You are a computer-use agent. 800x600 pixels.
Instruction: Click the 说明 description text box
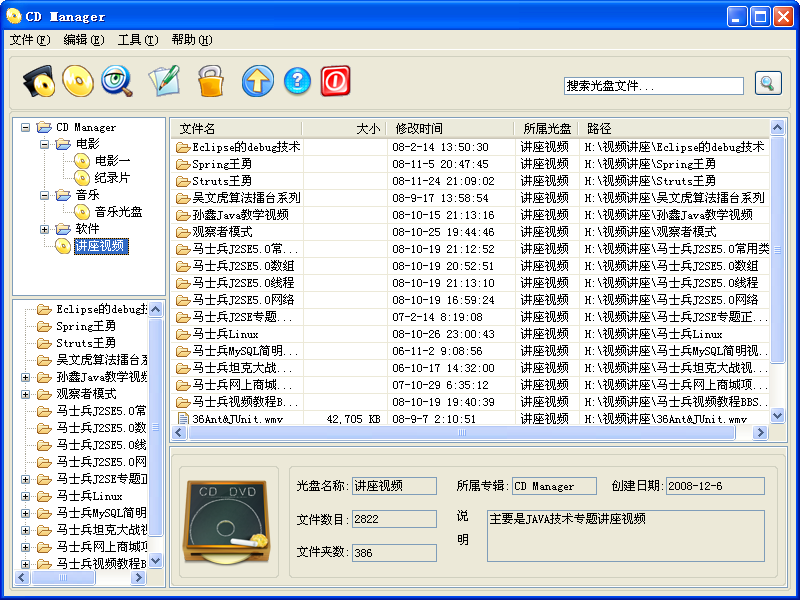(x=626, y=536)
